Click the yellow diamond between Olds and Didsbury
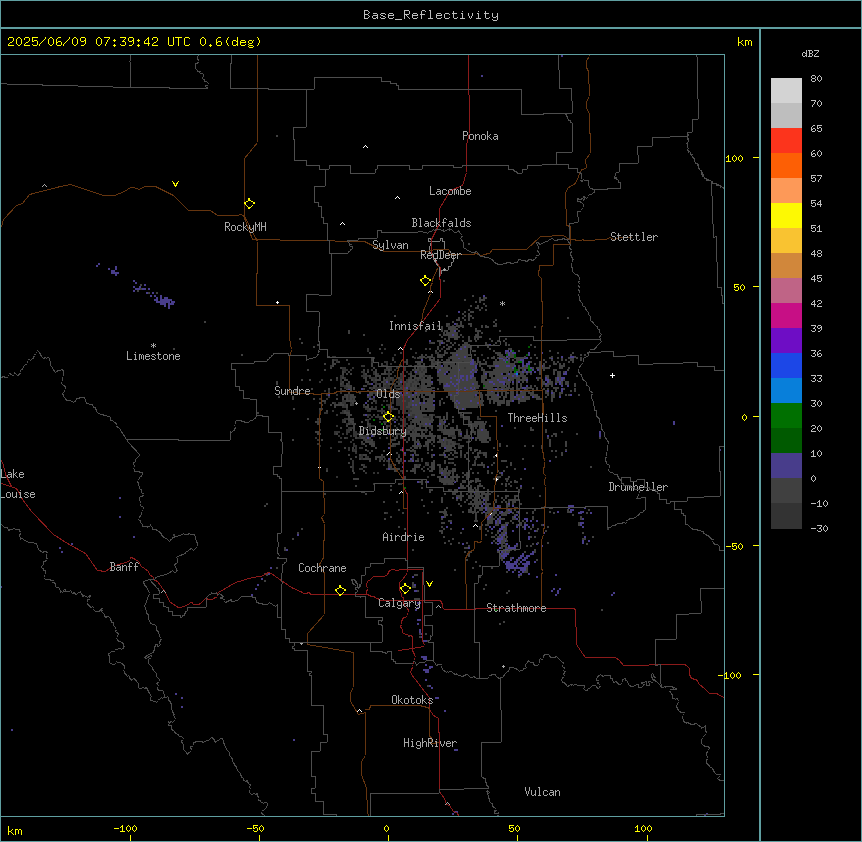The height and width of the screenshot is (842, 862). pyautogui.click(x=388, y=417)
